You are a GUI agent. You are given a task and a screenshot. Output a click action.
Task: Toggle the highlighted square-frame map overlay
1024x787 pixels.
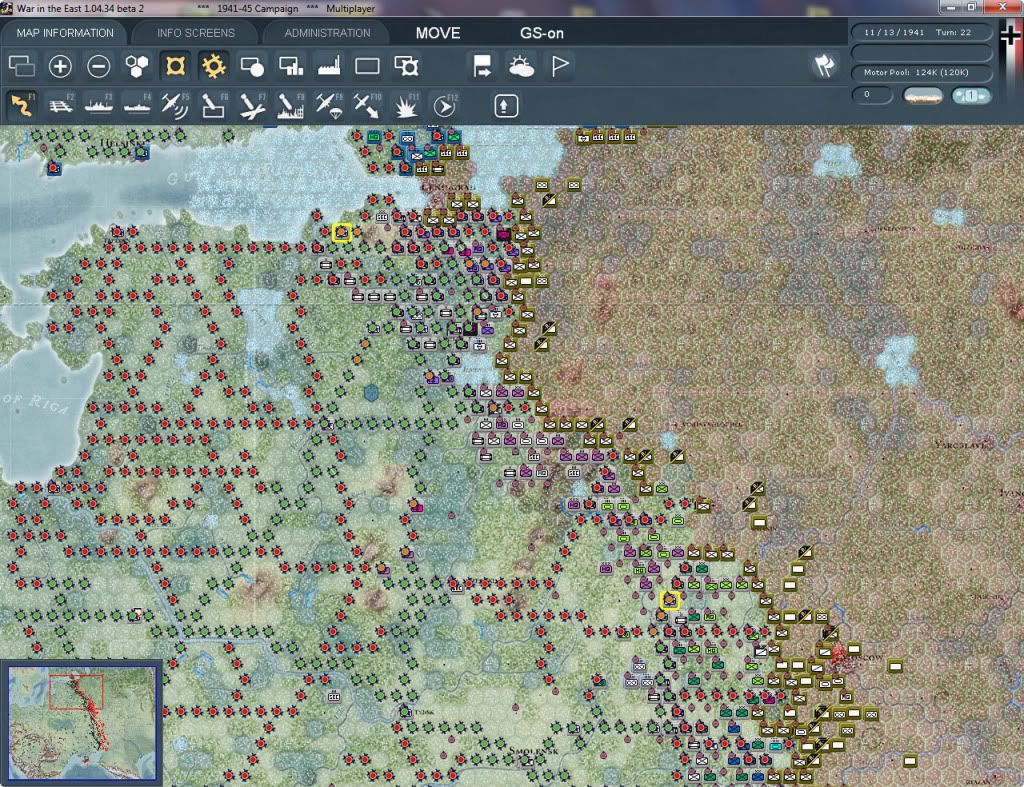175,66
